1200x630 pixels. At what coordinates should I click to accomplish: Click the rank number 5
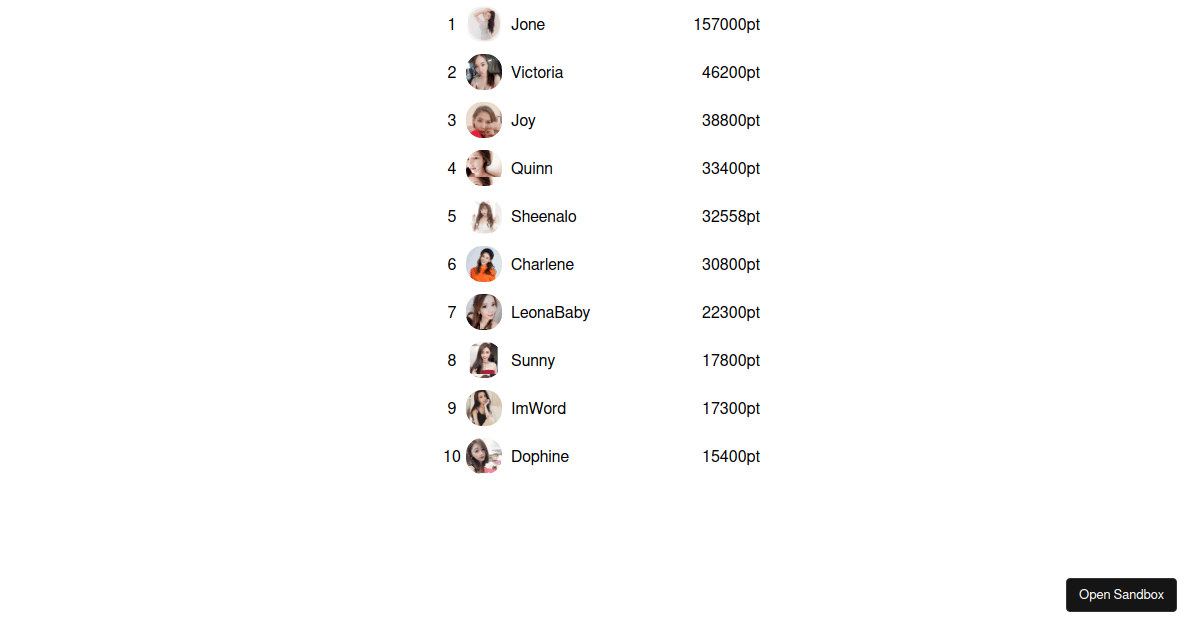(x=451, y=216)
